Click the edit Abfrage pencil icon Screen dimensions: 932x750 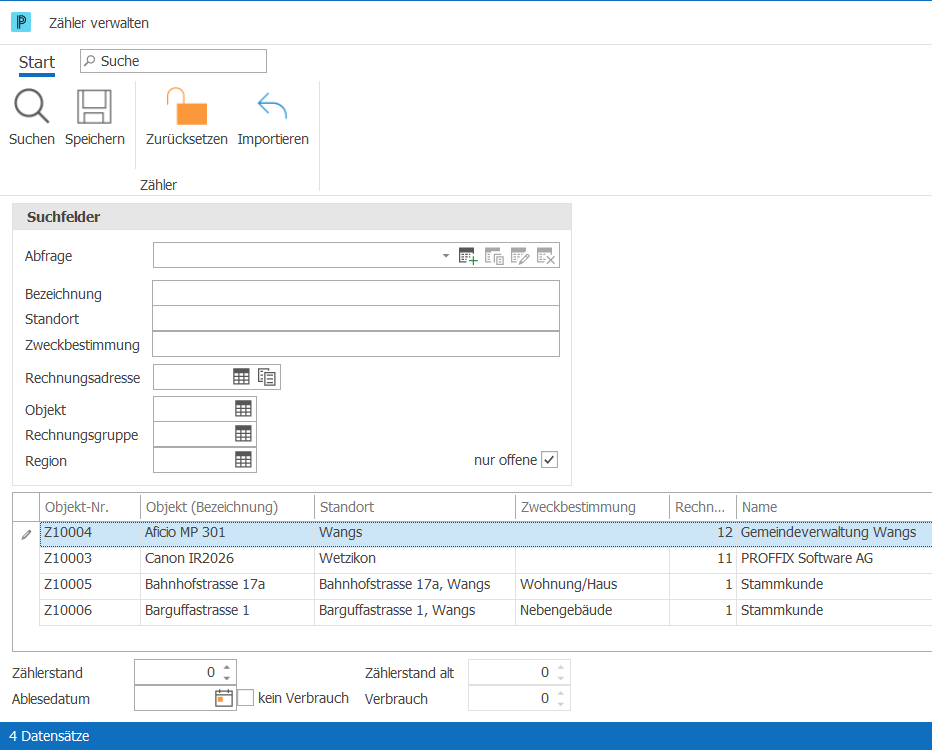click(x=520, y=256)
